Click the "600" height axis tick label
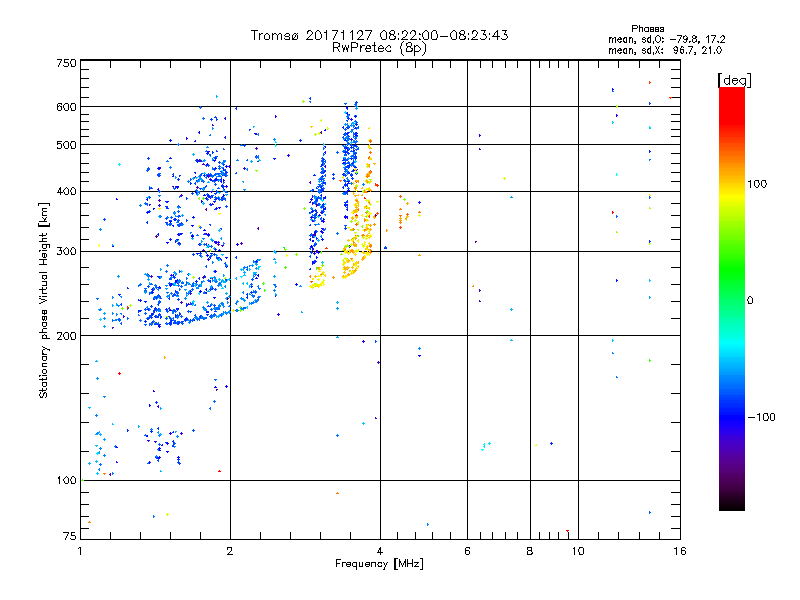Screen dimensions: 800x600 66,107
